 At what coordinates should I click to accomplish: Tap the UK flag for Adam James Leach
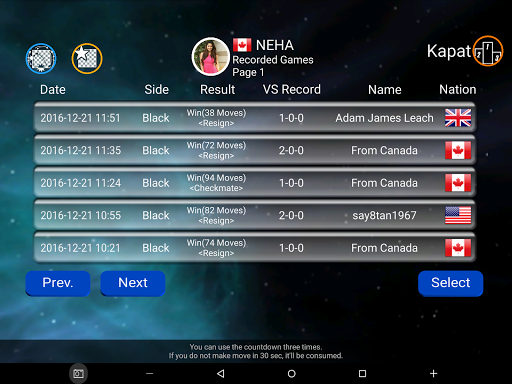point(458,118)
